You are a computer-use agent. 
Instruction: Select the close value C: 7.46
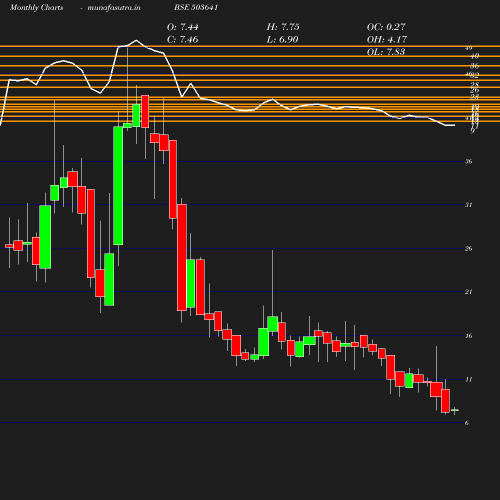point(182,40)
